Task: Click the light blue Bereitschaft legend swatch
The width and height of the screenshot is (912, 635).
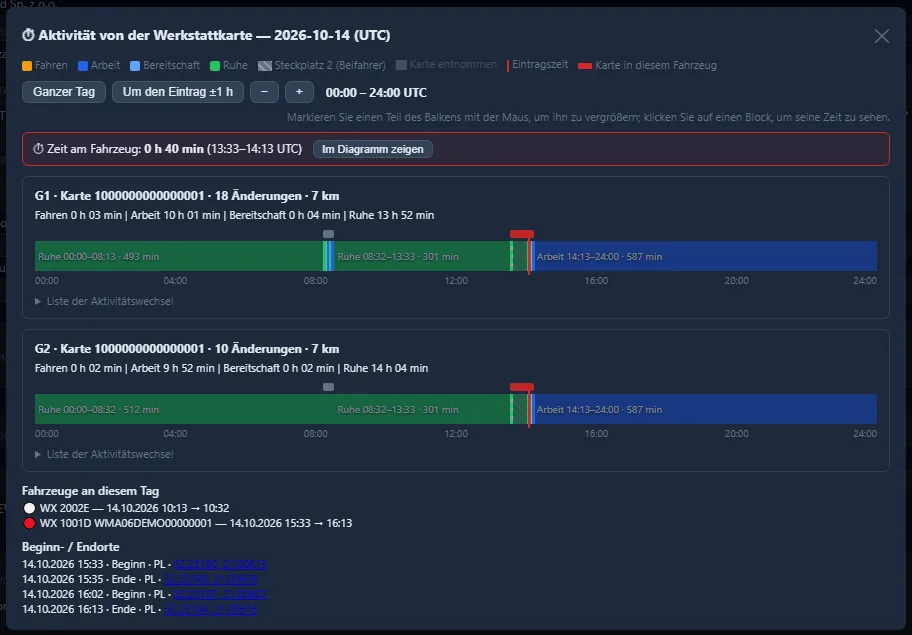Action: click(135, 66)
